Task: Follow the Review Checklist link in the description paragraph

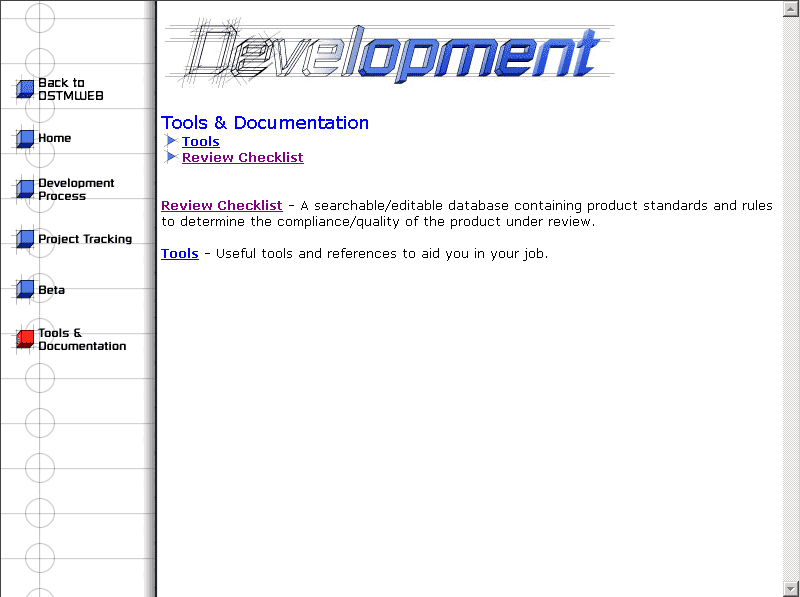Action: click(221, 206)
